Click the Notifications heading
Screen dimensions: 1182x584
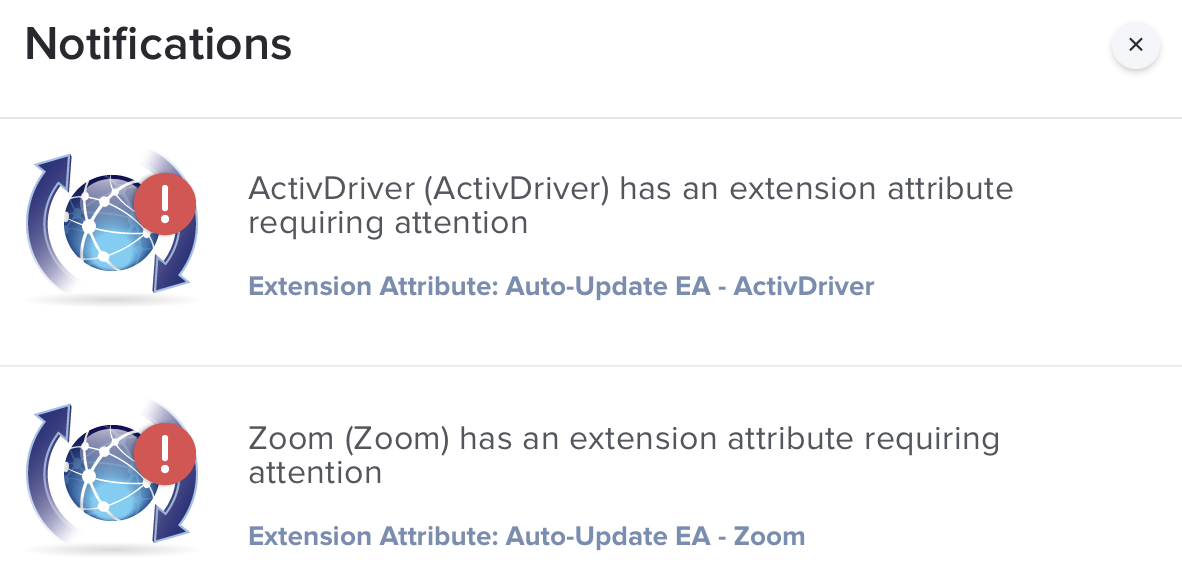pyautogui.click(x=158, y=44)
